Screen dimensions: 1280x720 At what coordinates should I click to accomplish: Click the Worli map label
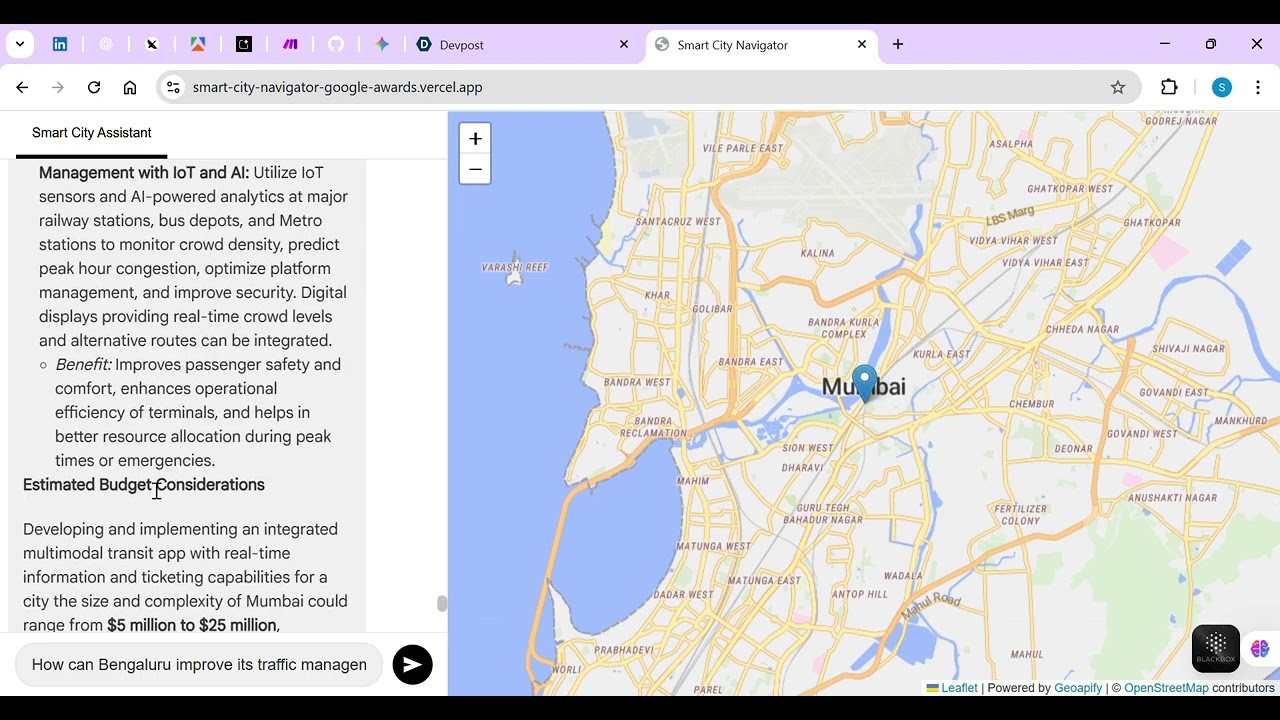tap(566, 669)
